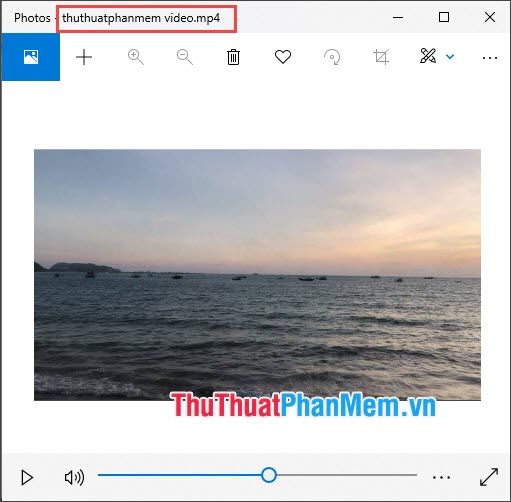Click the thuthuatphanmem video.mp4 title text

(x=141, y=18)
